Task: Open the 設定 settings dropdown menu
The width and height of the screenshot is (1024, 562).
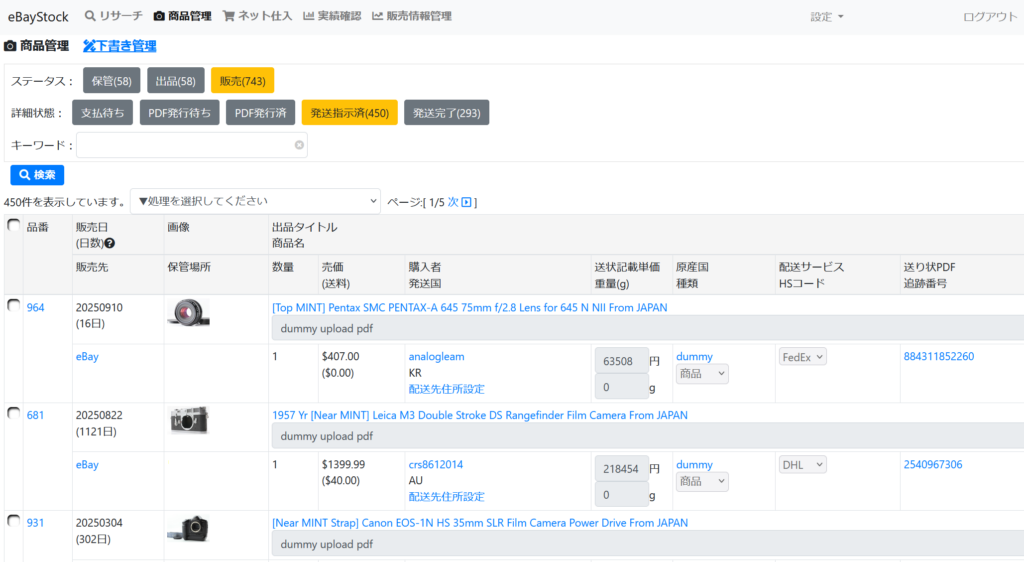Action: pos(827,17)
